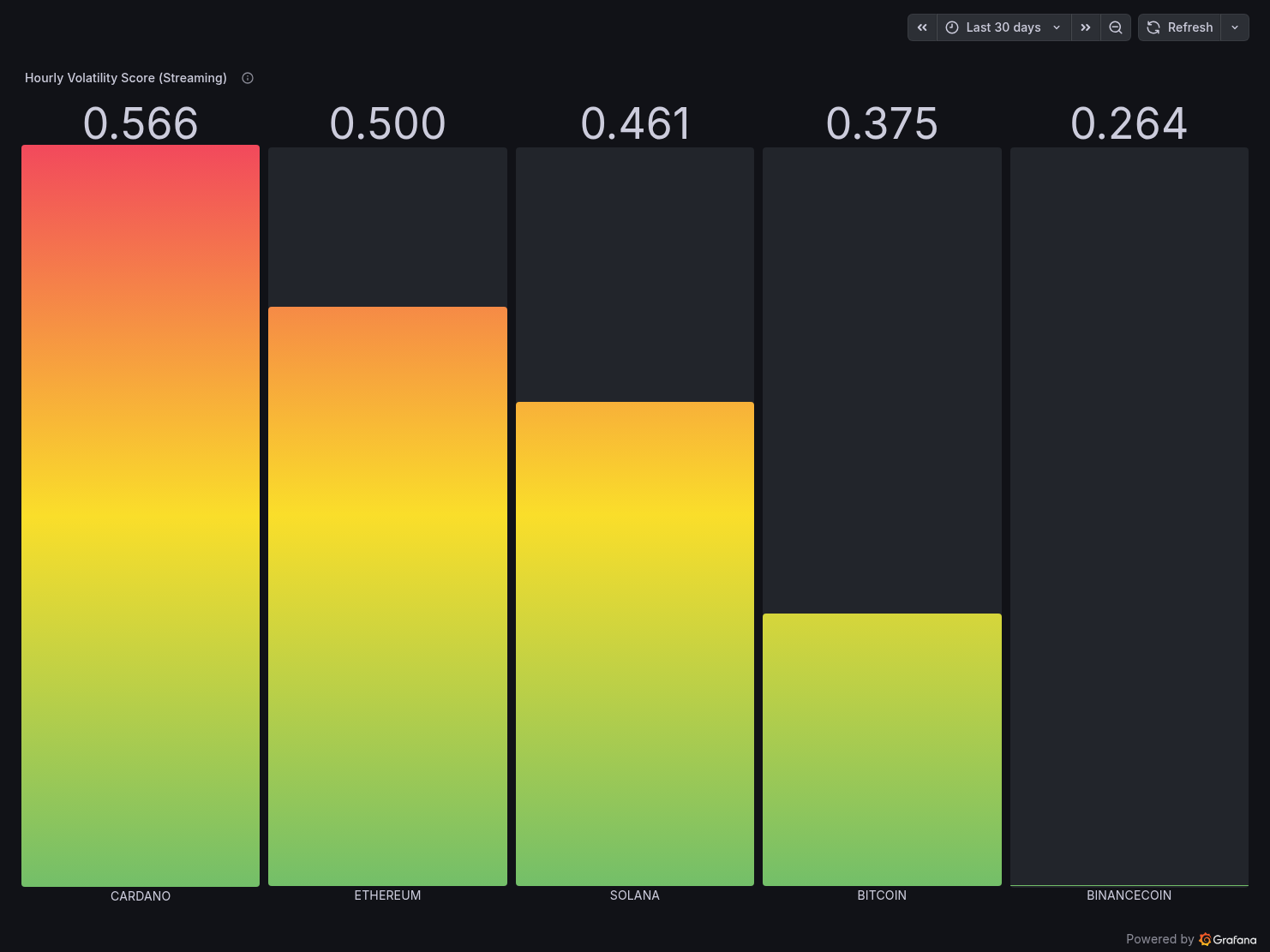The image size is (1270, 952).
Task: Click the SOLANA label
Action: point(635,895)
